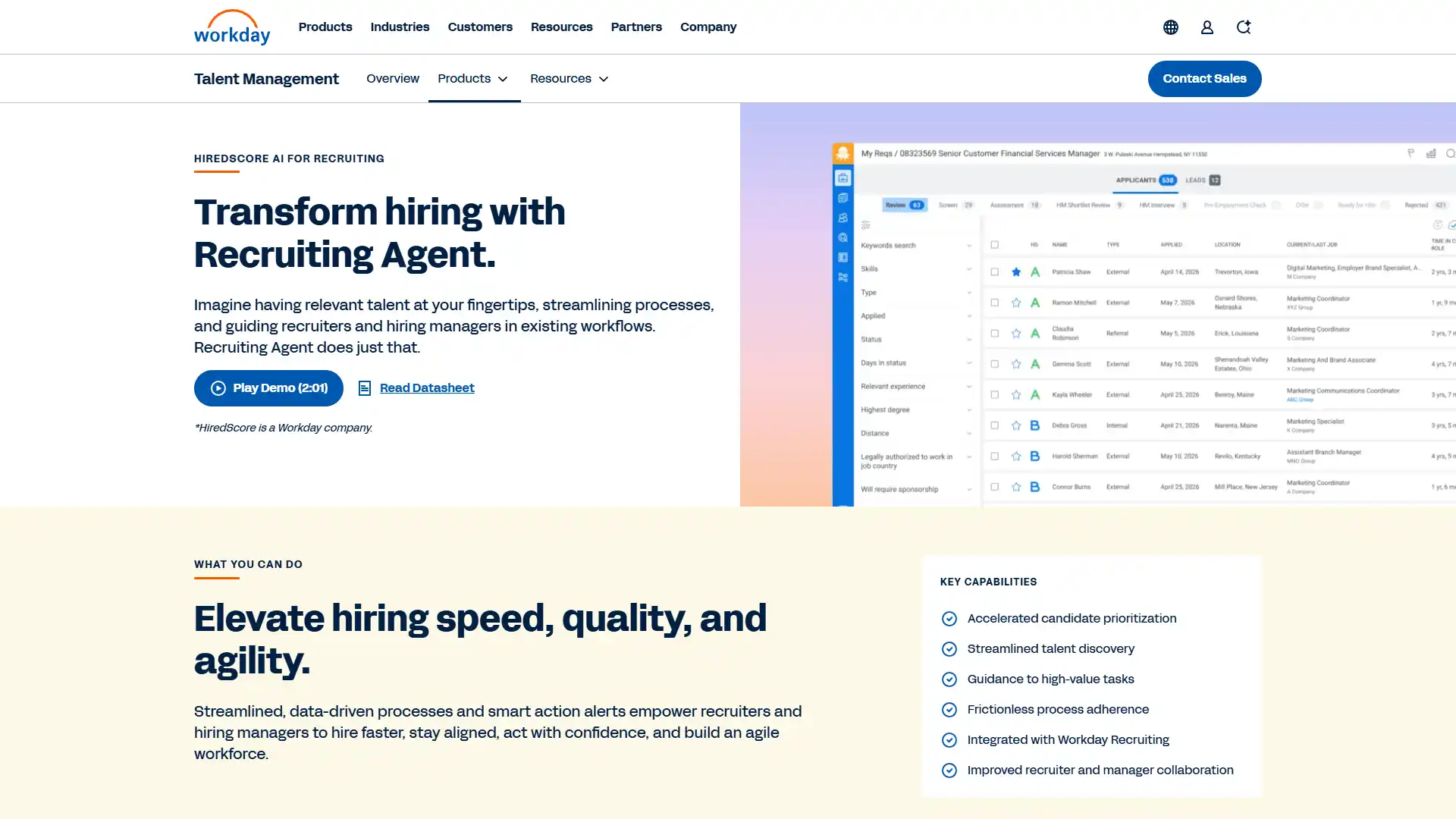Screen dimensions: 1456x819
Task: Select the workflow sidebar icon in demo
Action: (x=843, y=278)
